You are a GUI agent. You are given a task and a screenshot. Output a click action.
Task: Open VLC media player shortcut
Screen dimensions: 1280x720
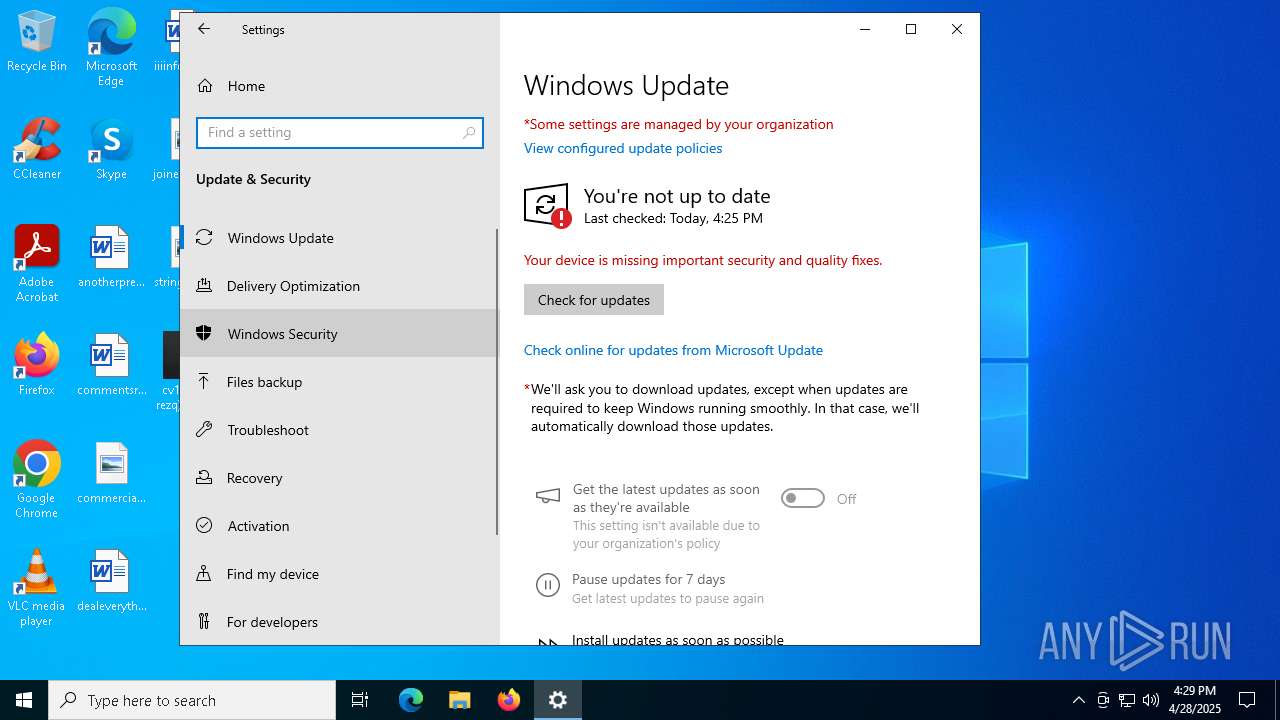(x=37, y=588)
